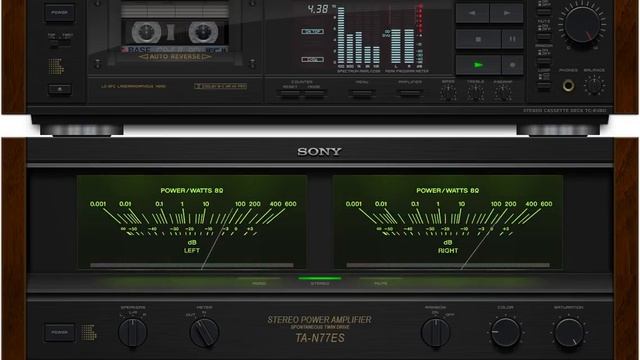Adjust the Bass knob on the deck
The width and height of the screenshot is (640, 360).
pos(448,93)
